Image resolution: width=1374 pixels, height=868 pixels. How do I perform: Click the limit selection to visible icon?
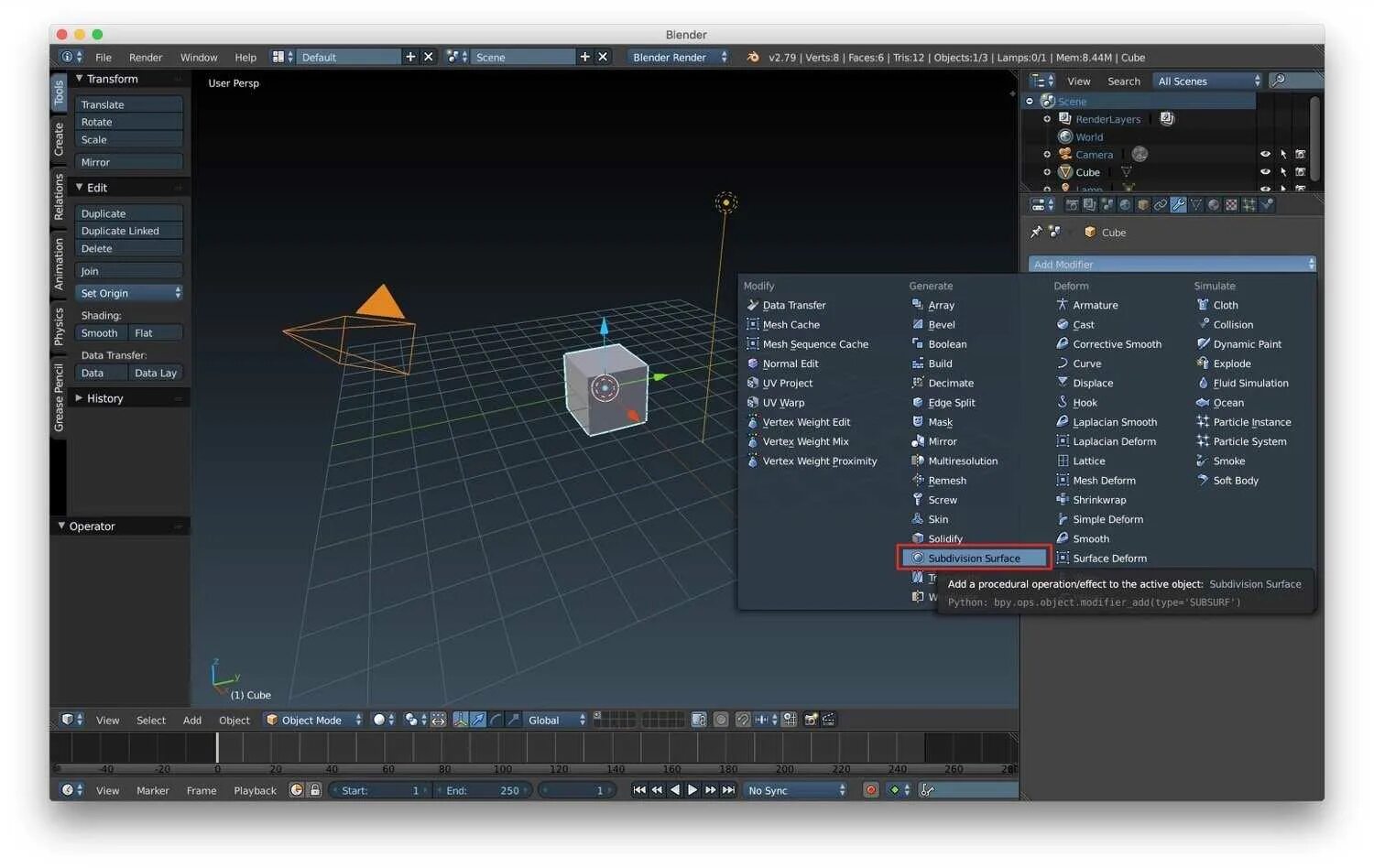[x=698, y=720]
